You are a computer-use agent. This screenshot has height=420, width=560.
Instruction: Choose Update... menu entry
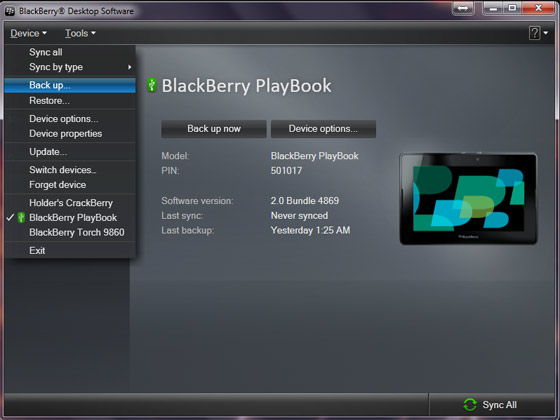pos(70,152)
